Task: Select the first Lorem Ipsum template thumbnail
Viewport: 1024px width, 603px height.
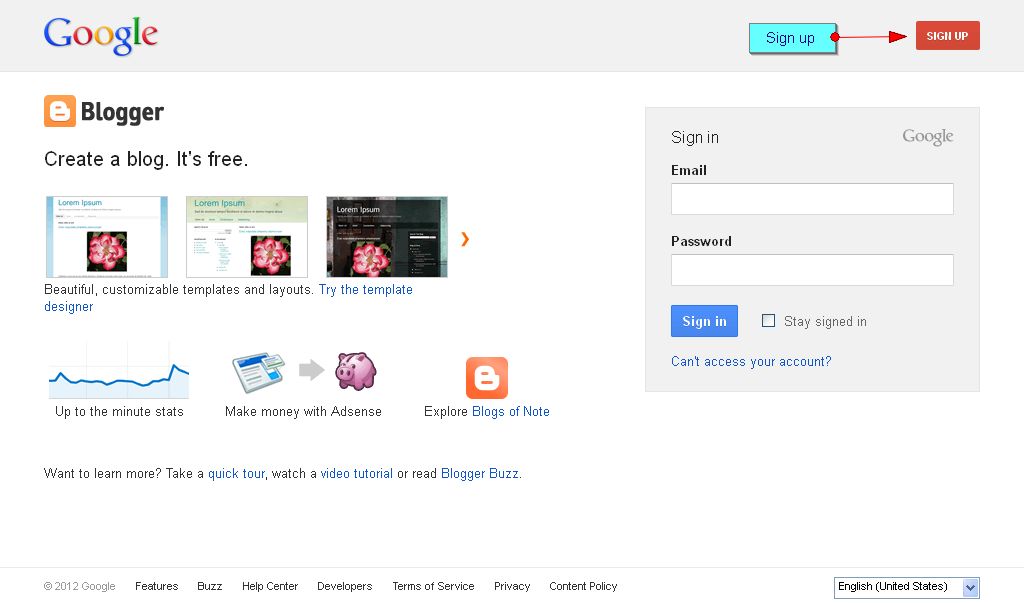Action: (106, 237)
